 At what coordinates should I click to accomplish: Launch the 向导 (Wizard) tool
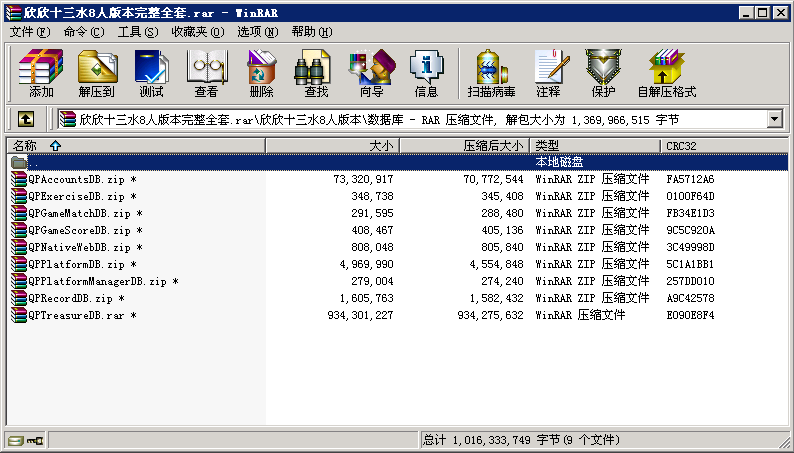point(371,73)
